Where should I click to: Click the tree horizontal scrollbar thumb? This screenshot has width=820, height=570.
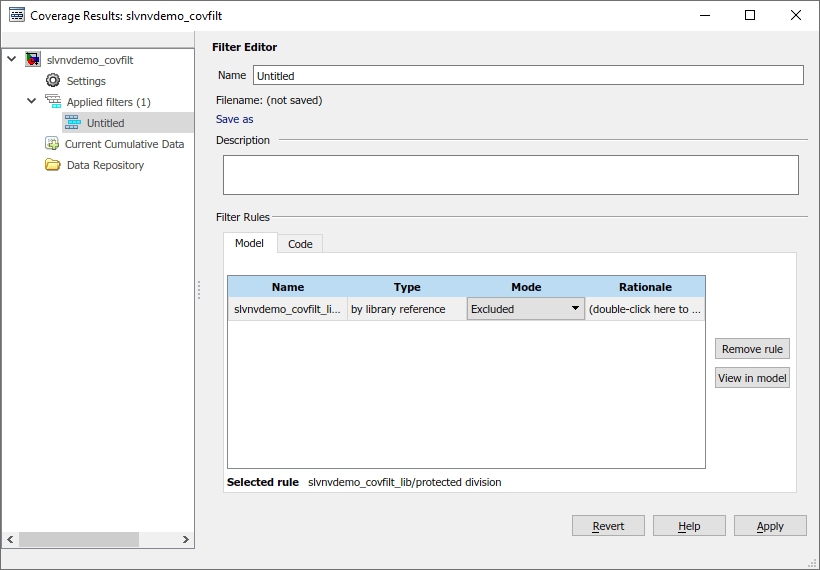click(x=79, y=539)
